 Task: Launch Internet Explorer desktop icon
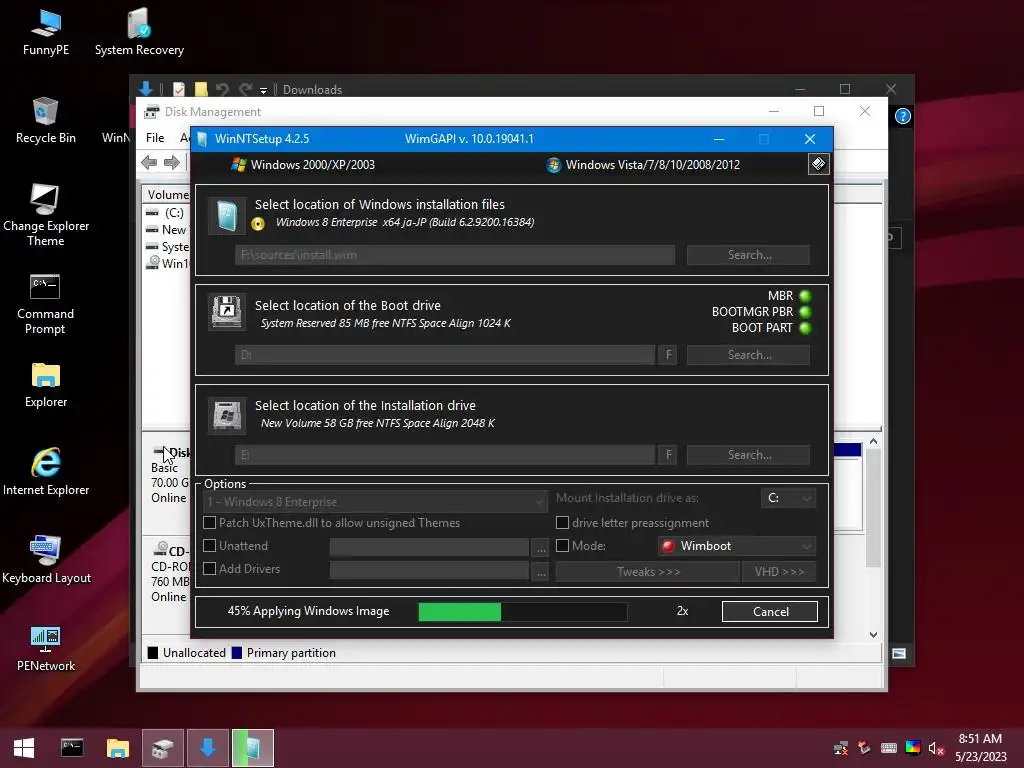pos(46,472)
